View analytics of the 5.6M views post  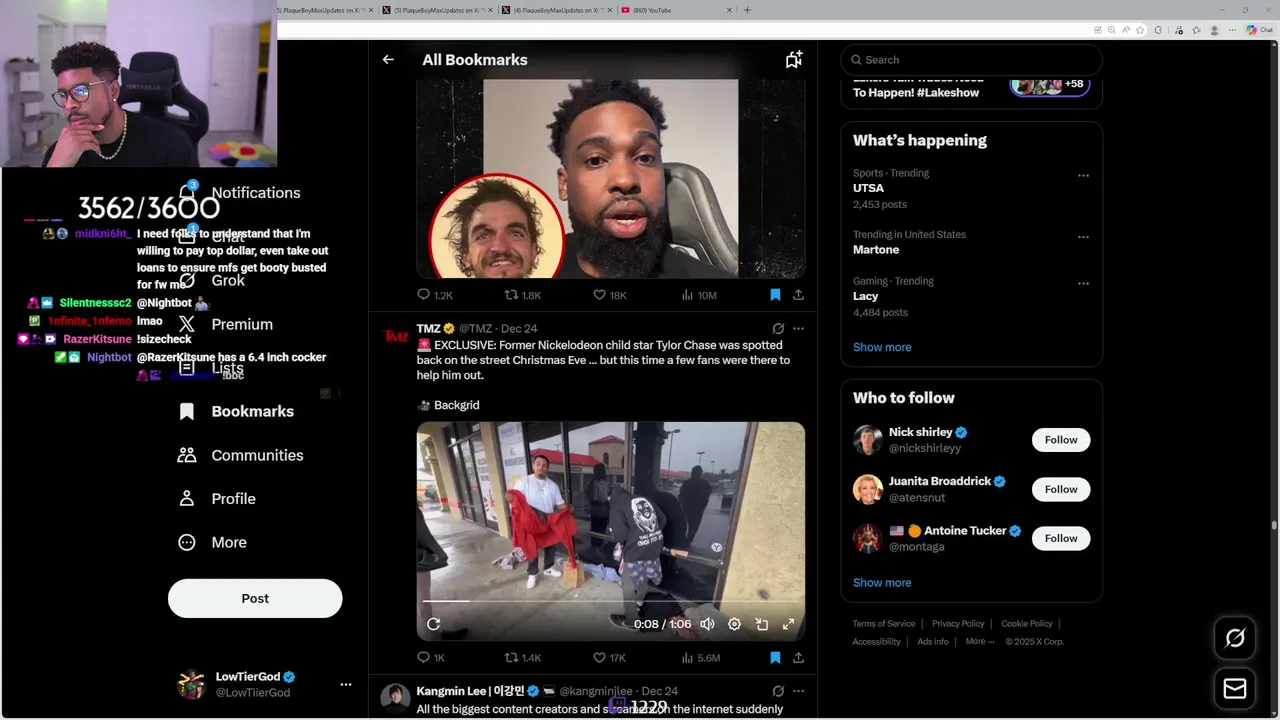point(700,658)
